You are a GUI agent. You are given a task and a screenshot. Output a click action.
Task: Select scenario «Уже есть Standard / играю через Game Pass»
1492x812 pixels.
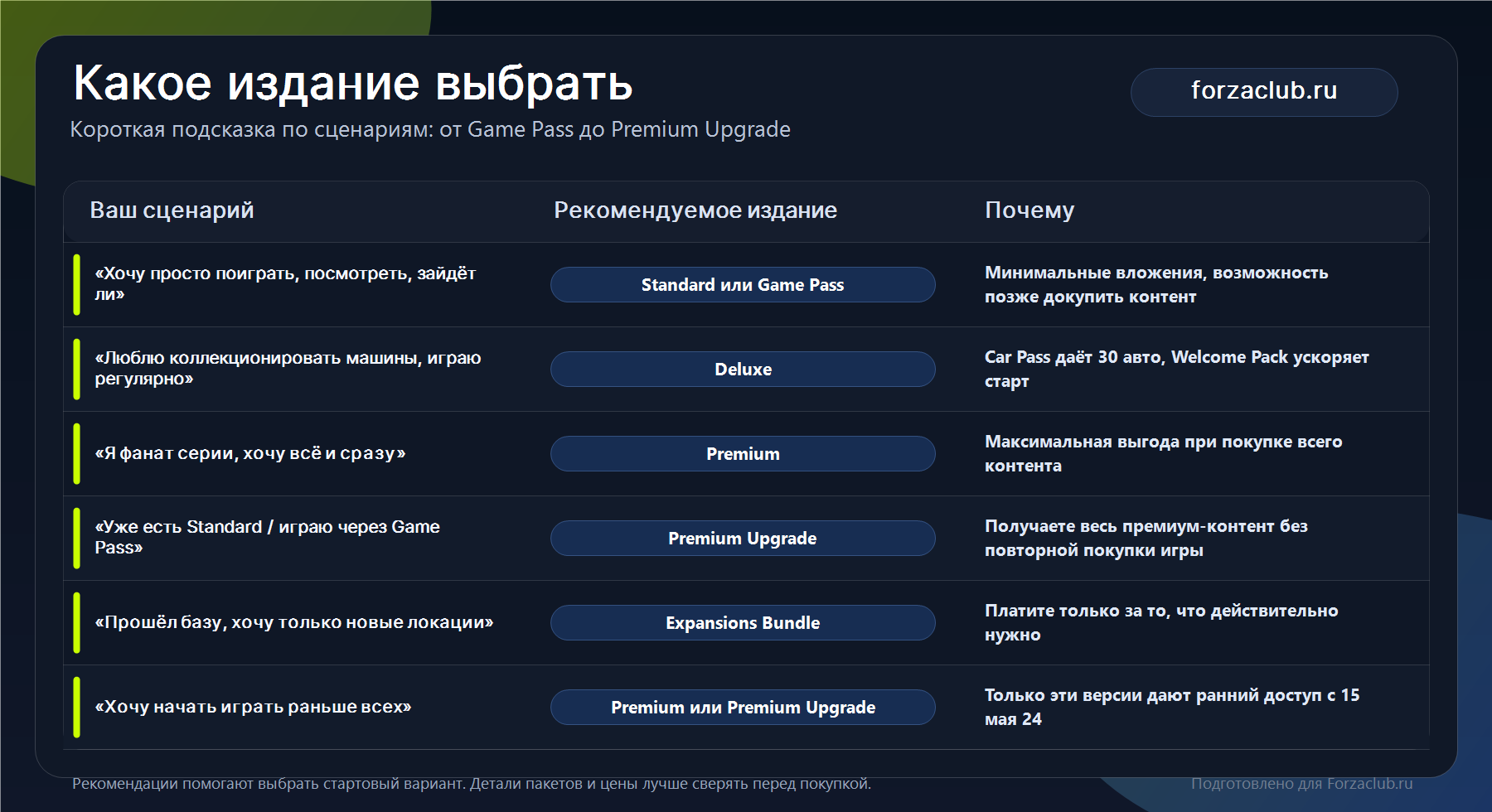coord(267,537)
